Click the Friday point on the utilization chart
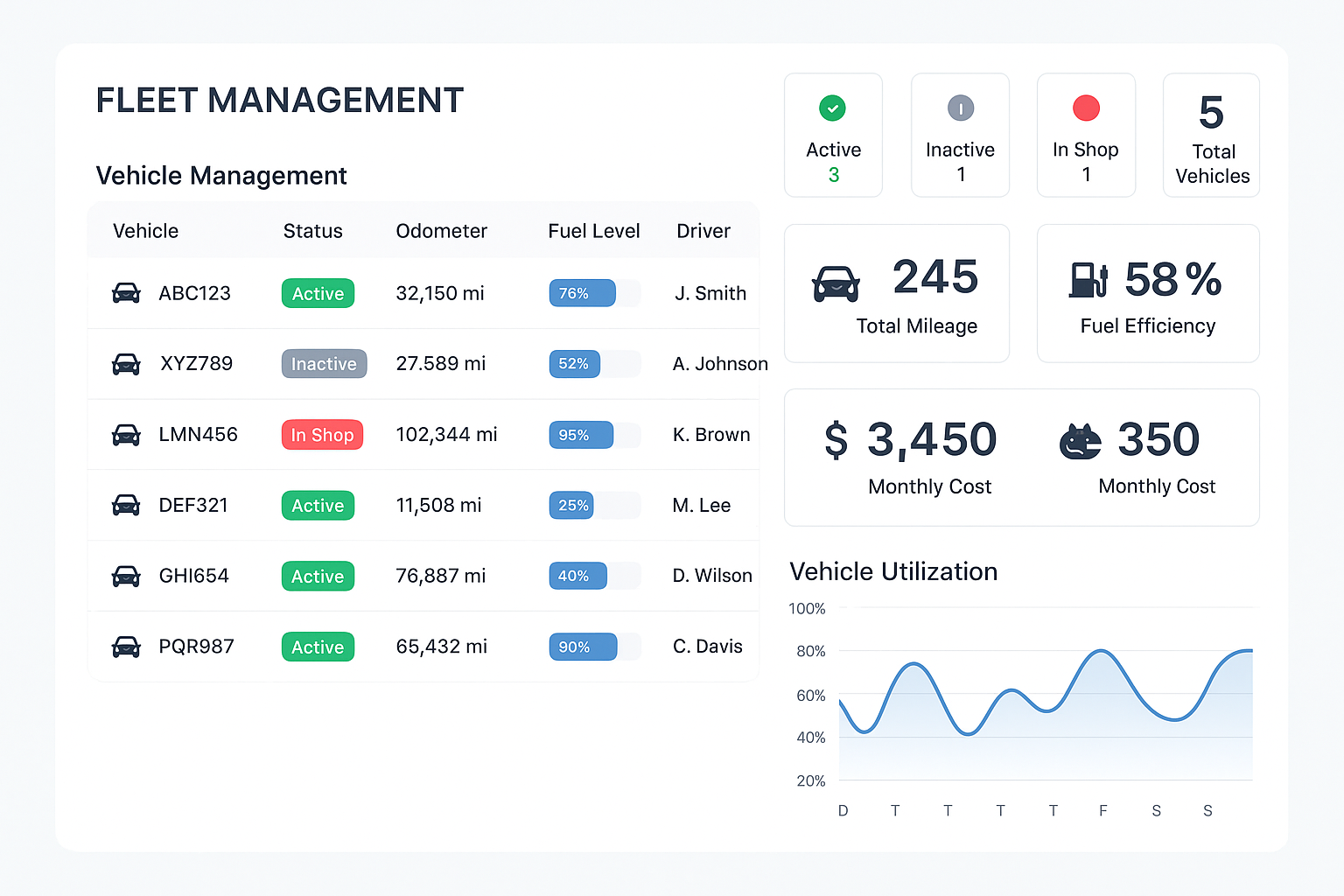The width and height of the screenshot is (1344, 896). (1102, 653)
